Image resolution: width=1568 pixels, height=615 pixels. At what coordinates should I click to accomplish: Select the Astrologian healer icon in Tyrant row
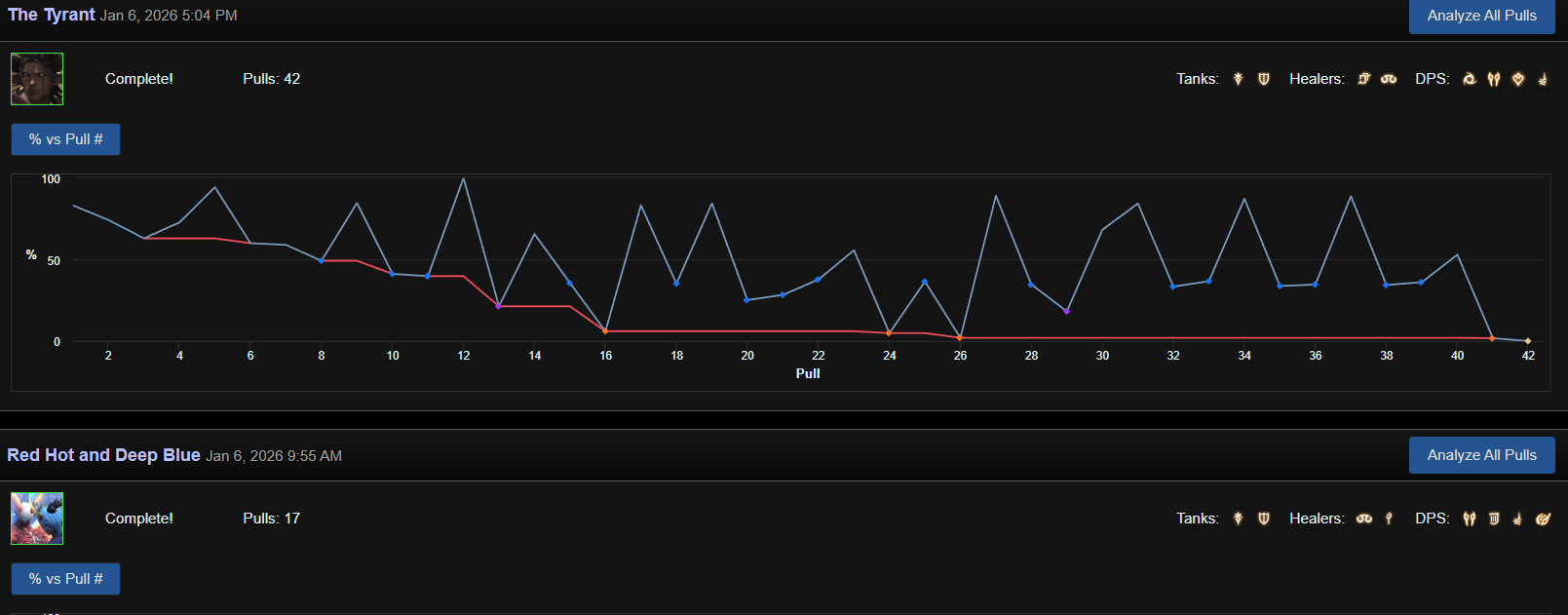tap(1389, 79)
